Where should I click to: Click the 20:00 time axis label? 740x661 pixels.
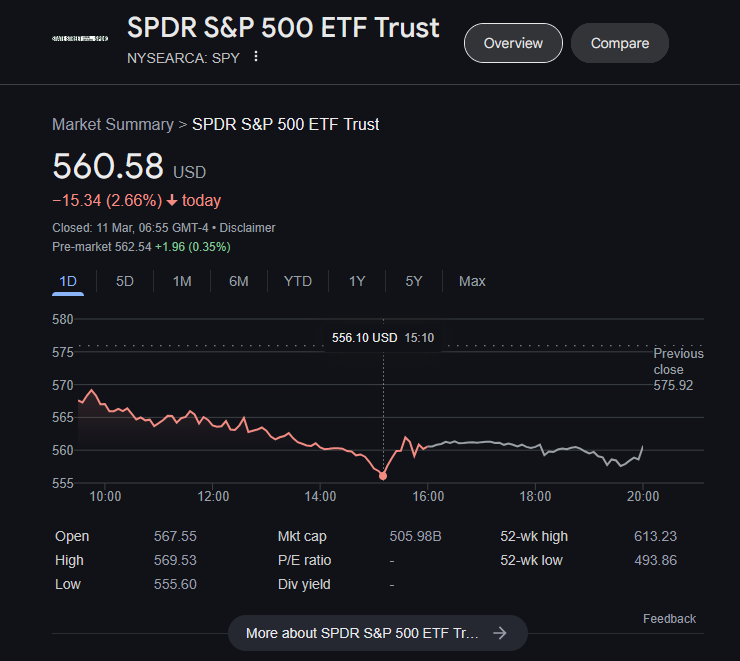(x=643, y=496)
